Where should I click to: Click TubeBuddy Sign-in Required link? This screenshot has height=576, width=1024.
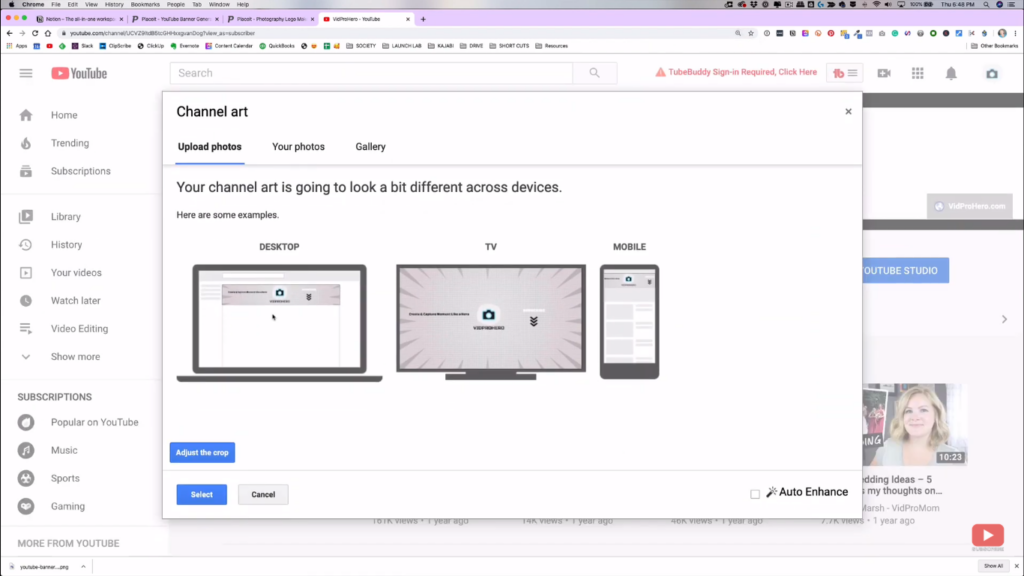736,72
